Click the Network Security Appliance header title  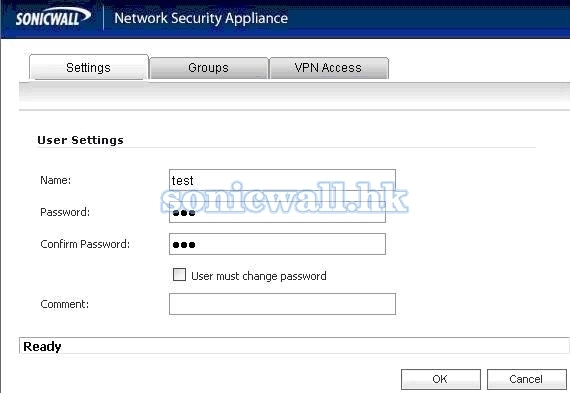click(x=201, y=18)
